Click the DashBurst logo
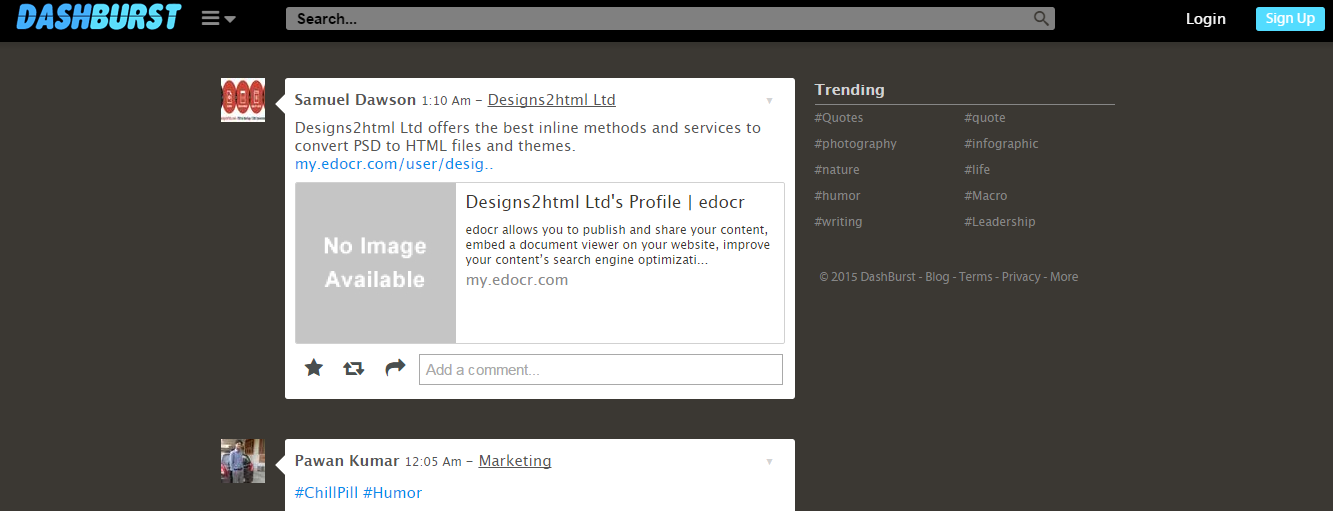Image resolution: width=1333 pixels, height=511 pixels. click(99, 17)
